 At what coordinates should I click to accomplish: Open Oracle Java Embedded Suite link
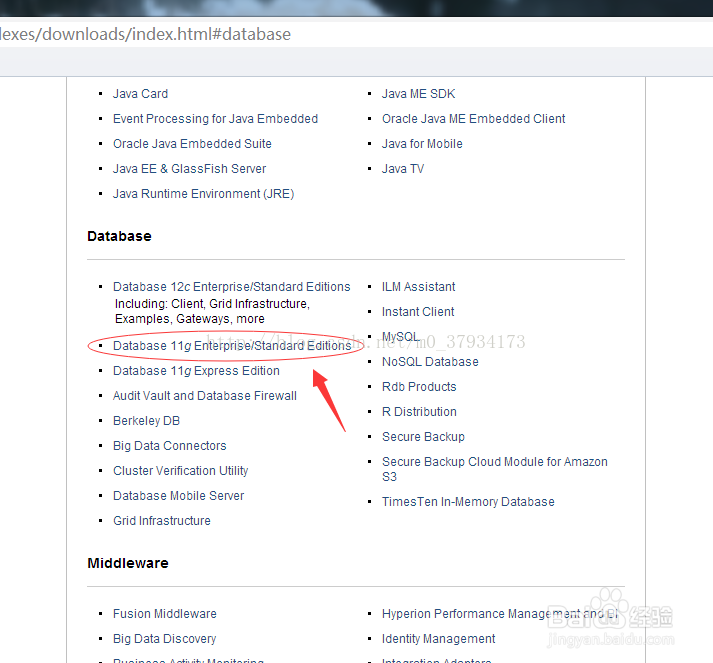pos(192,144)
